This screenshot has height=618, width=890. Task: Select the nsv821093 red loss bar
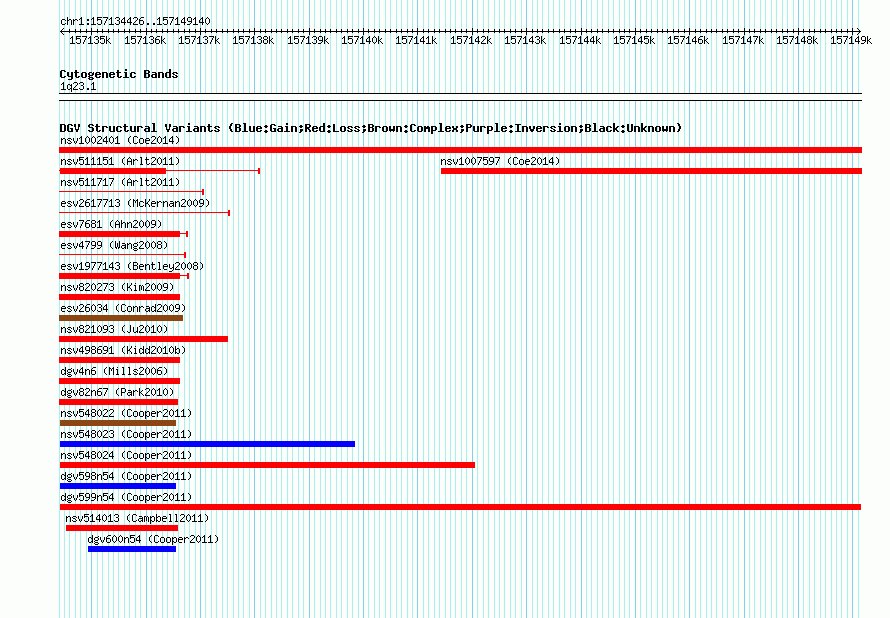(x=144, y=339)
